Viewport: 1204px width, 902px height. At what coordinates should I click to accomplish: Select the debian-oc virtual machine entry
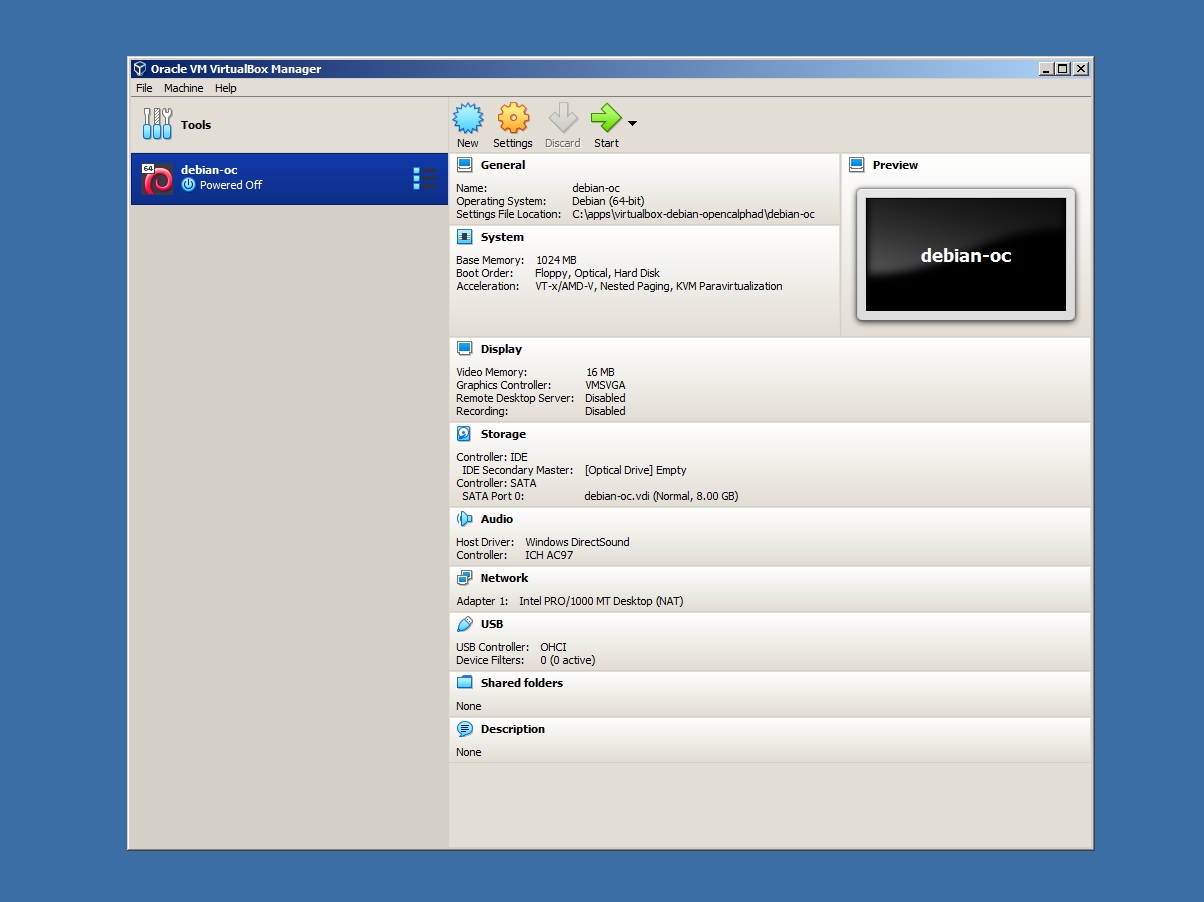point(289,179)
